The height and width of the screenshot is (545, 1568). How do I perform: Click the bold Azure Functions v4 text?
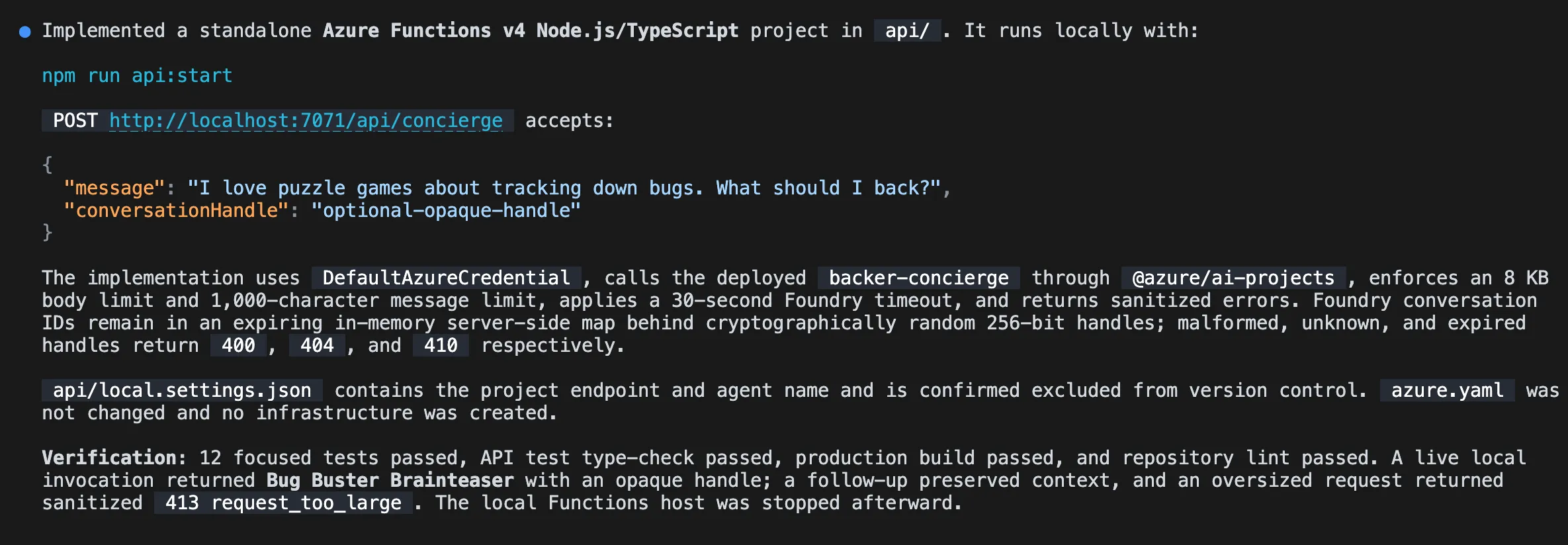point(423,30)
